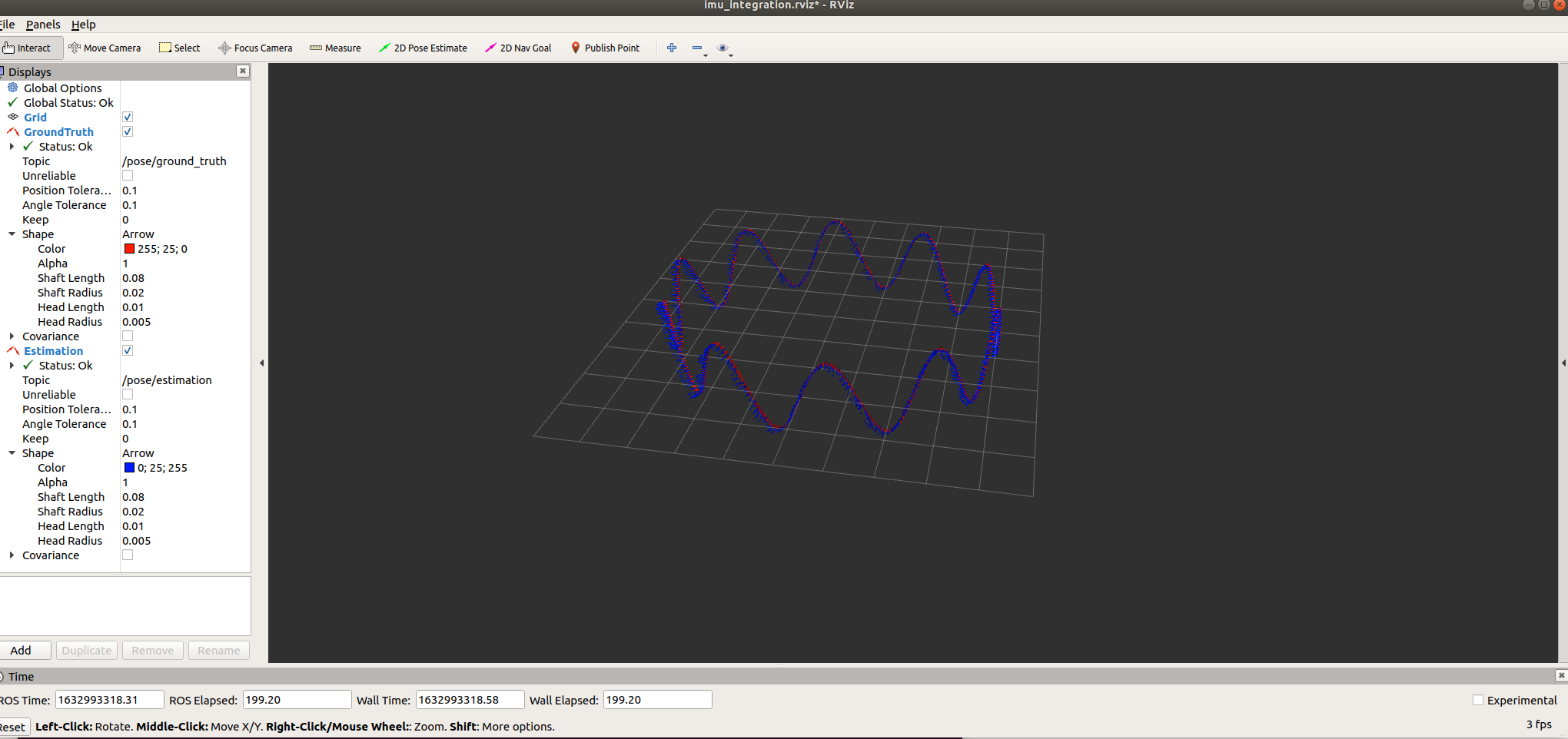The height and width of the screenshot is (739, 1568).
Task: Toggle the Grid display checkbox
Action: click(x=128, y=117)
